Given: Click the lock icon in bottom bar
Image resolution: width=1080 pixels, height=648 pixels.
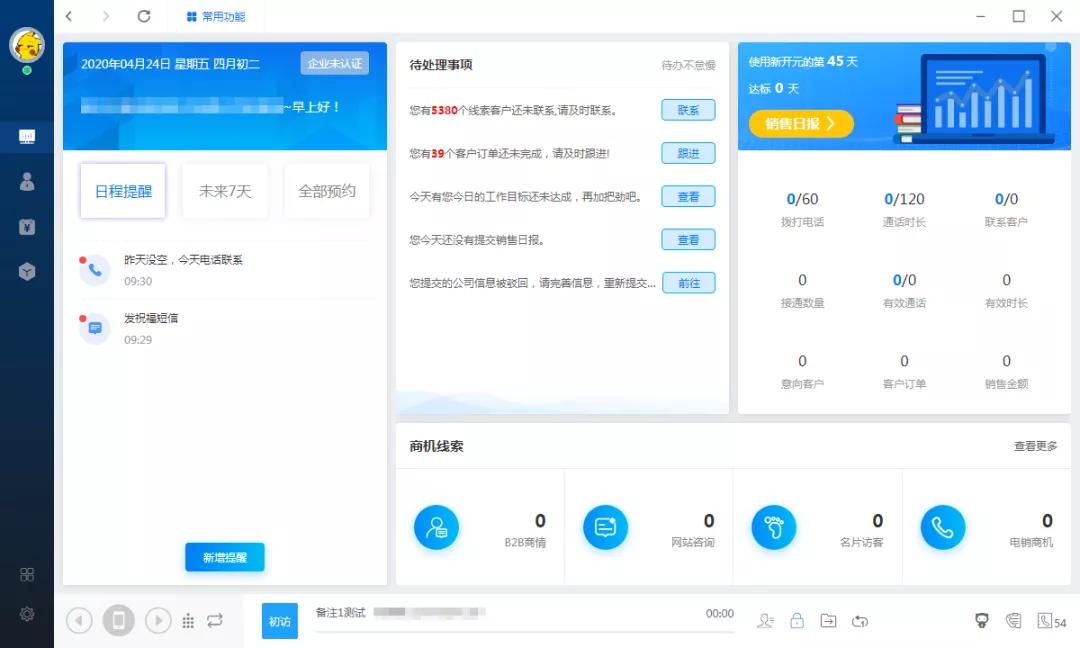Looking at the screenshot, I should (797, 620).
